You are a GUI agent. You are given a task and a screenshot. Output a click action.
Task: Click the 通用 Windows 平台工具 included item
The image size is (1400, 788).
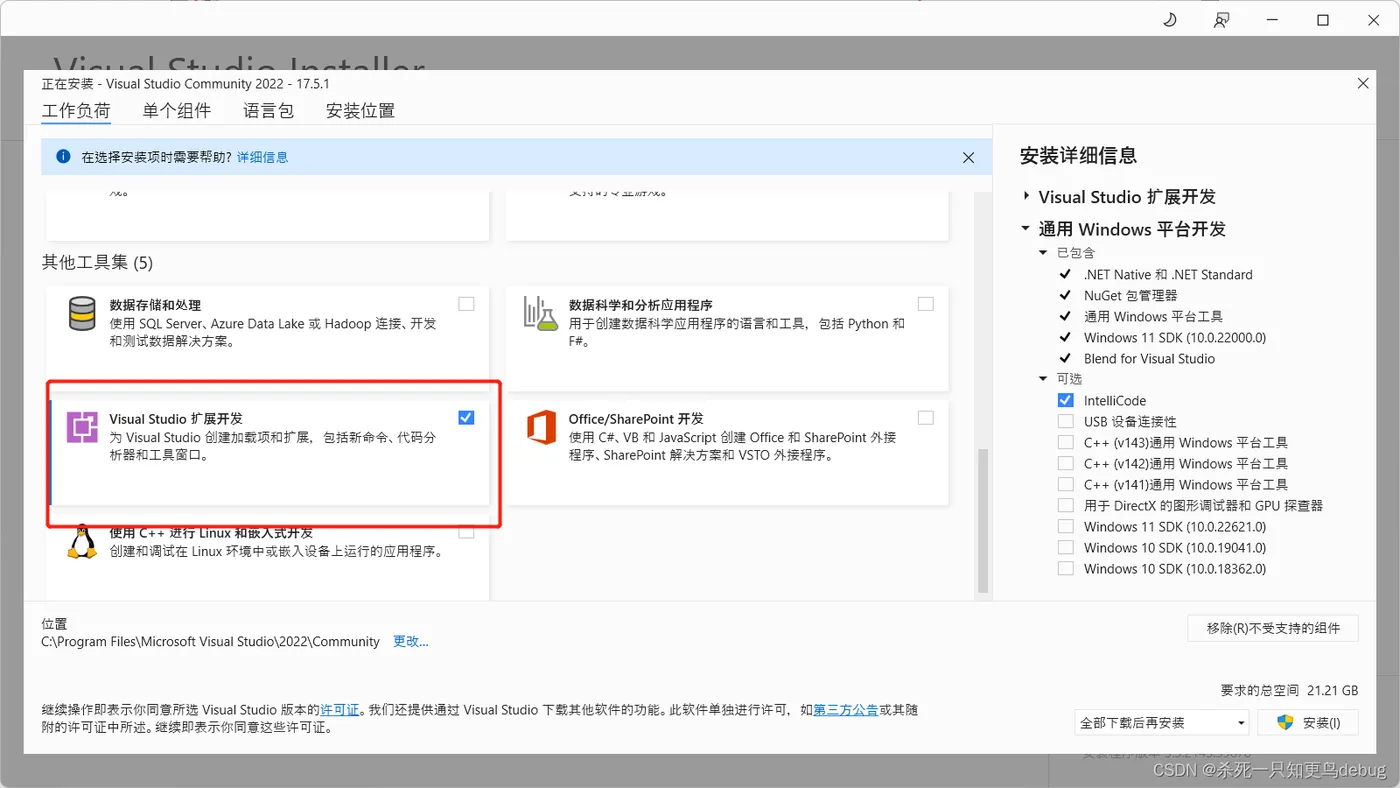pyautogui.click(x=1153, y=316)
